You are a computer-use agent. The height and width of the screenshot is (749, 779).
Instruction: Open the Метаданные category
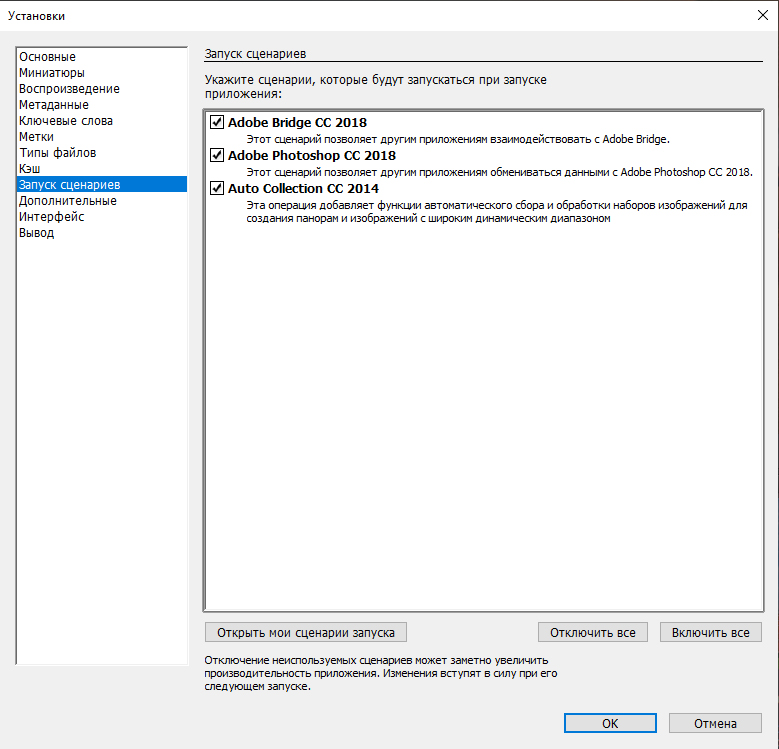point(102,105)
